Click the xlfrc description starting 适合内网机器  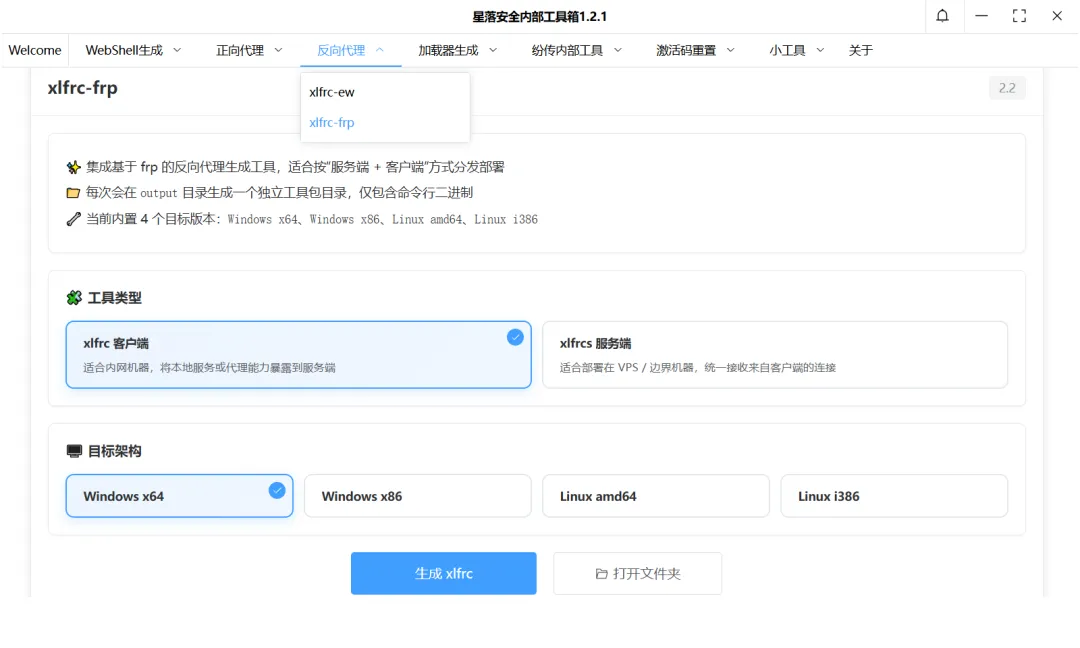[x=209, y=368]
